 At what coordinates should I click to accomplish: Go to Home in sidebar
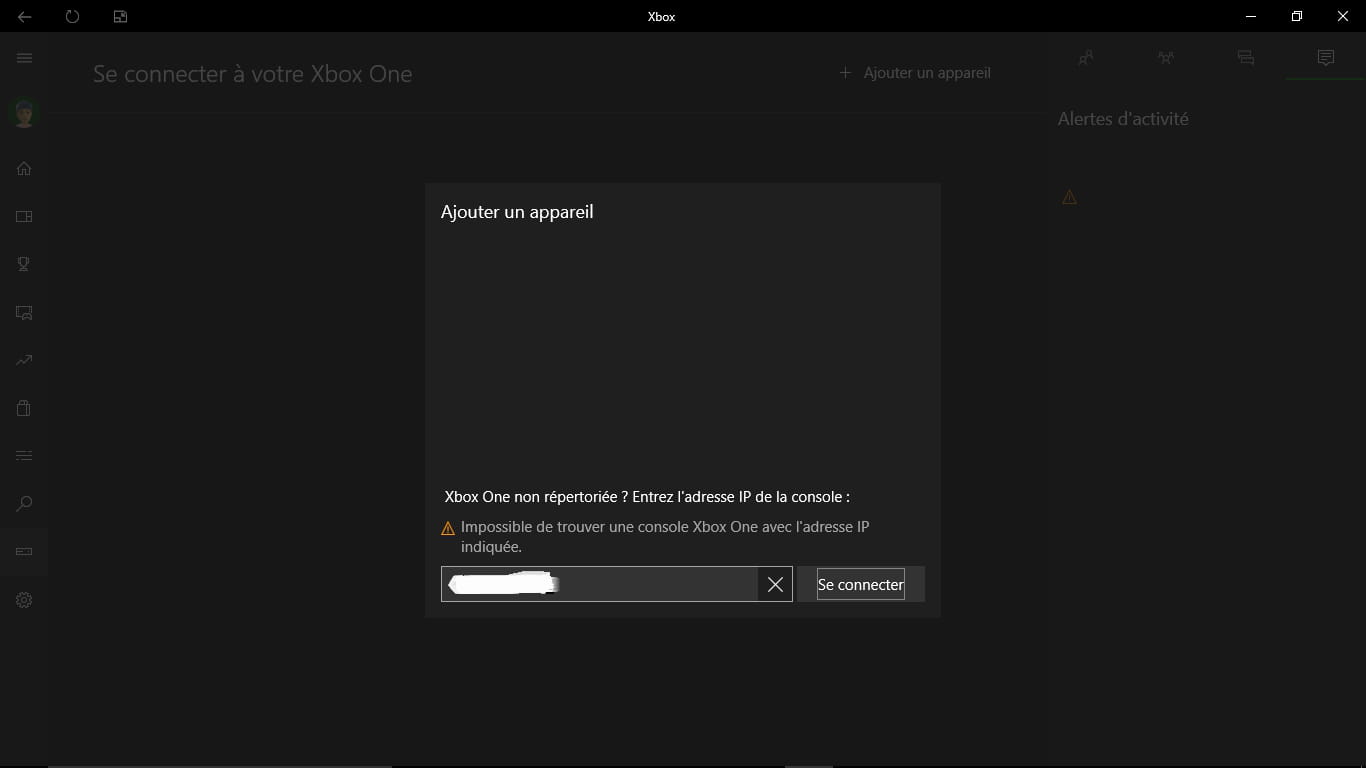click(x=24, y=168)
